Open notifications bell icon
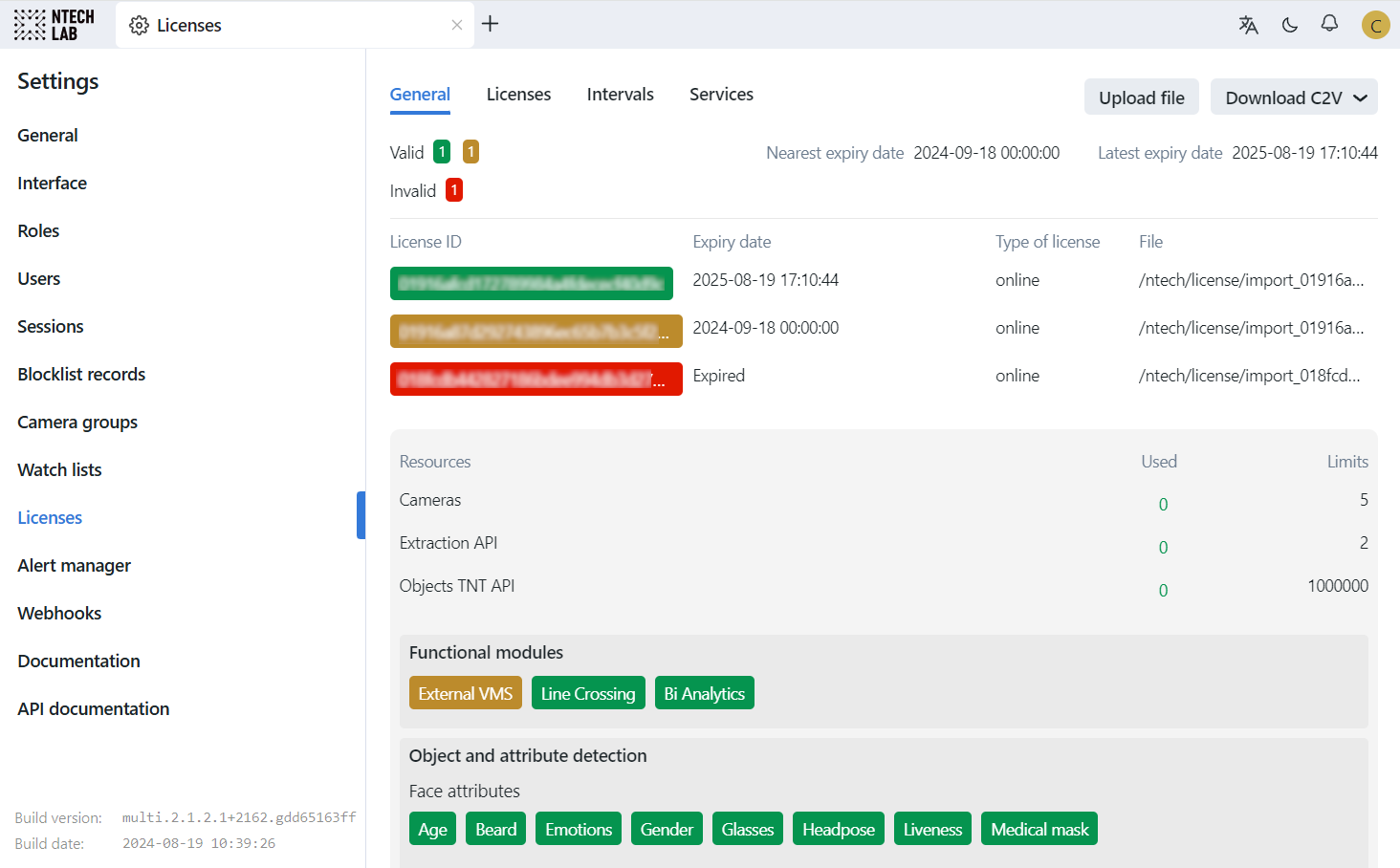This screenshot has height=868, width=1400. pyautogui.click(x=1329, y=24)
